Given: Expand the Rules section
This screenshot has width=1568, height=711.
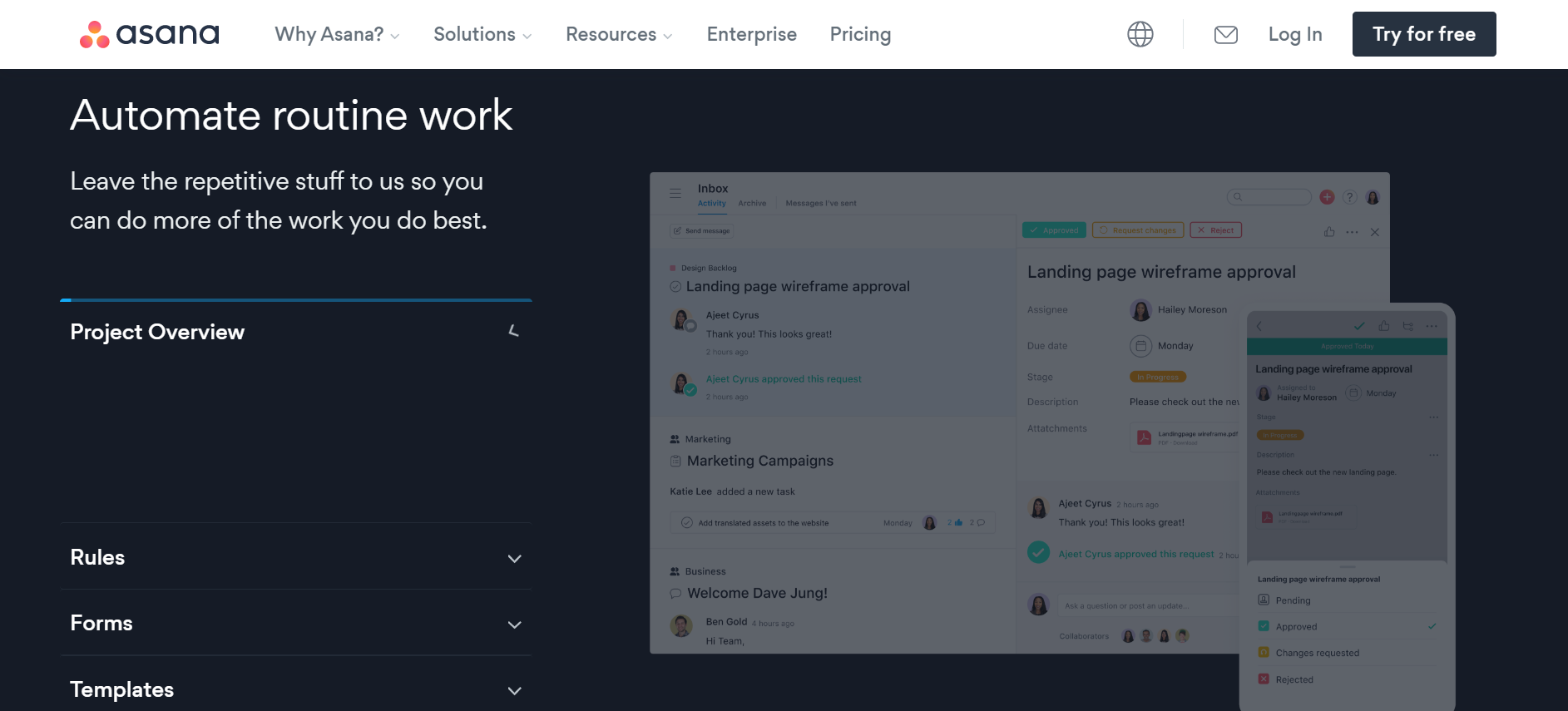Looking at the screenshot, I should click(x=296, y=557).
